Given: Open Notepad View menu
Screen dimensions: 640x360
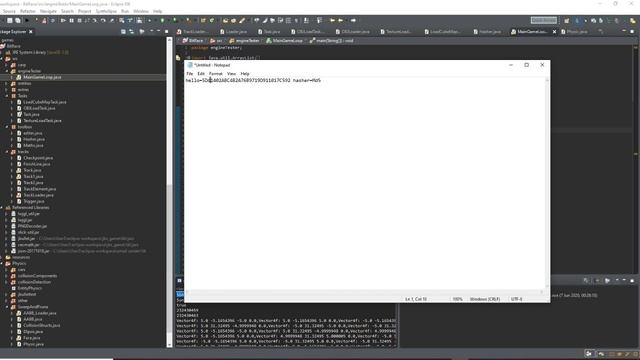Looking at the screenshot, I should [231, 74].
